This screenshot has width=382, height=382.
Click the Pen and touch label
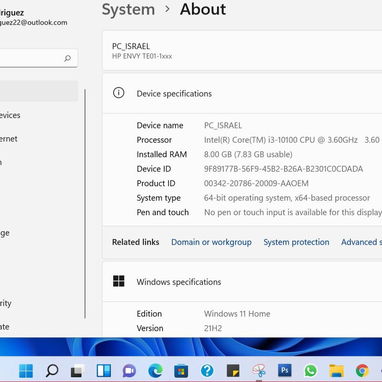(x=163, y=212)
